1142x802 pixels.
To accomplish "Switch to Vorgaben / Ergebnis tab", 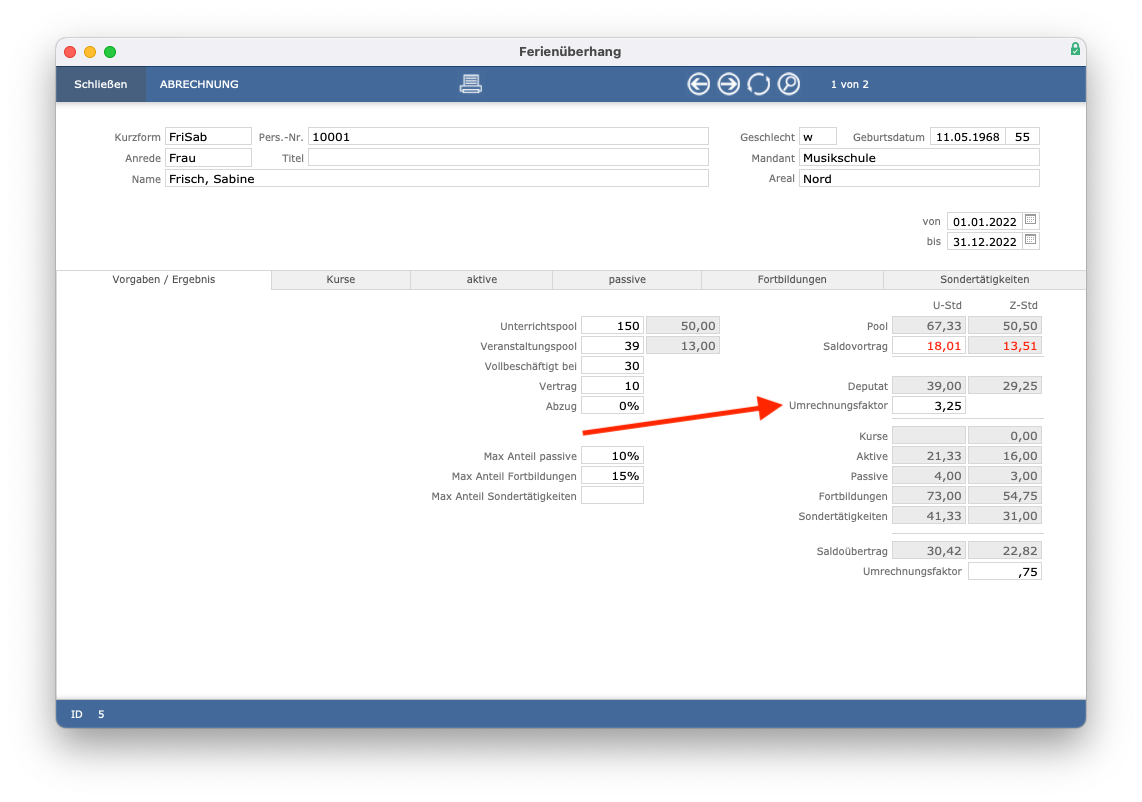I will pos(164,280).
